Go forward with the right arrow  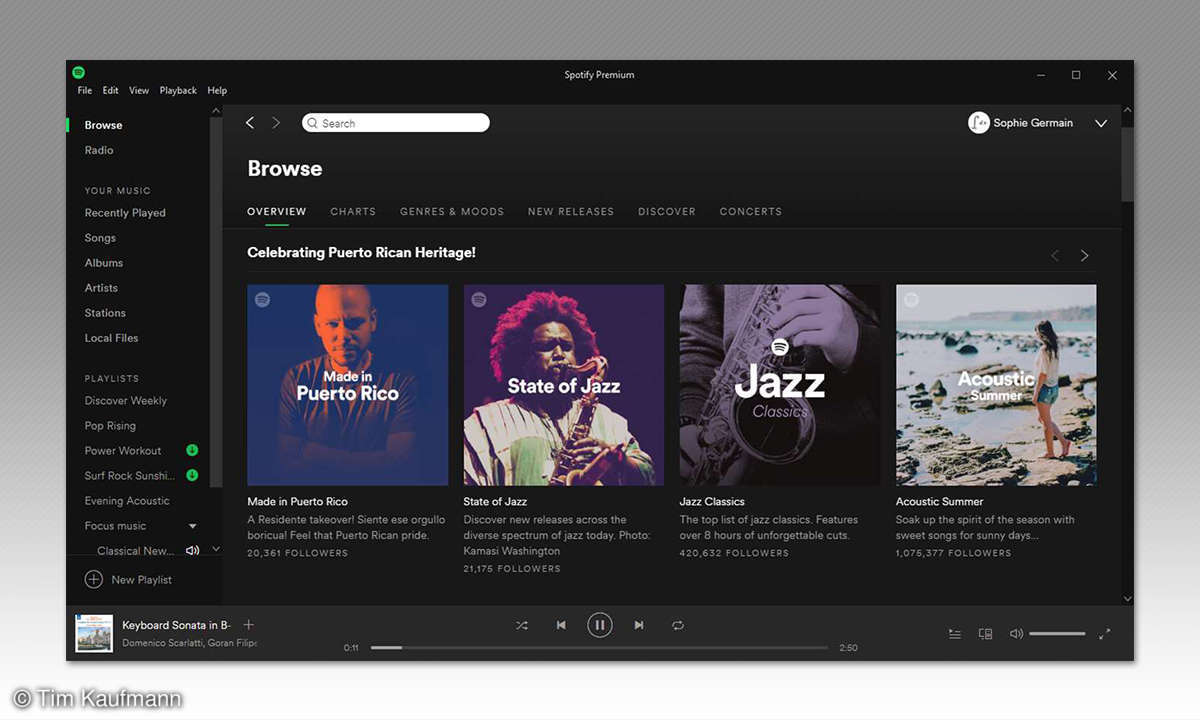coord(276,123)
